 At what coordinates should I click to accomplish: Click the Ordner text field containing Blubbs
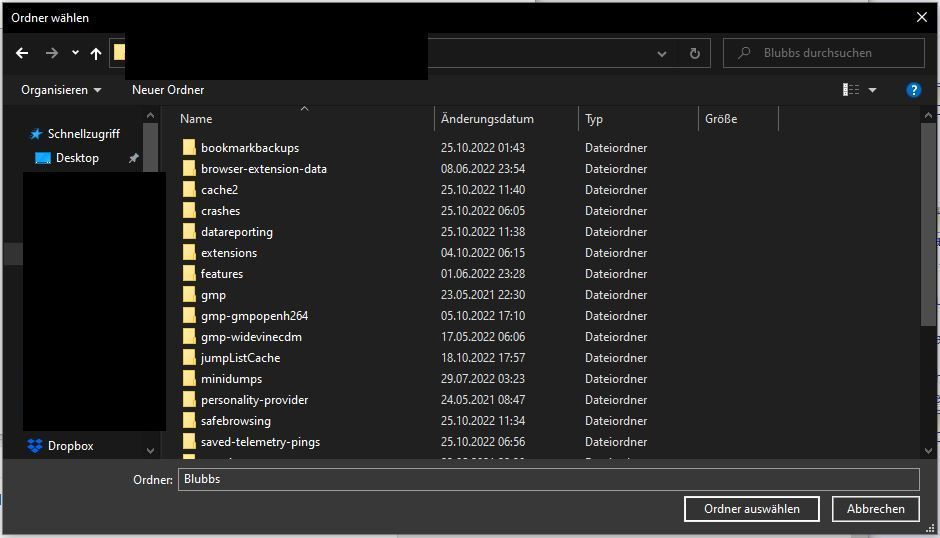tap(549, 479)
